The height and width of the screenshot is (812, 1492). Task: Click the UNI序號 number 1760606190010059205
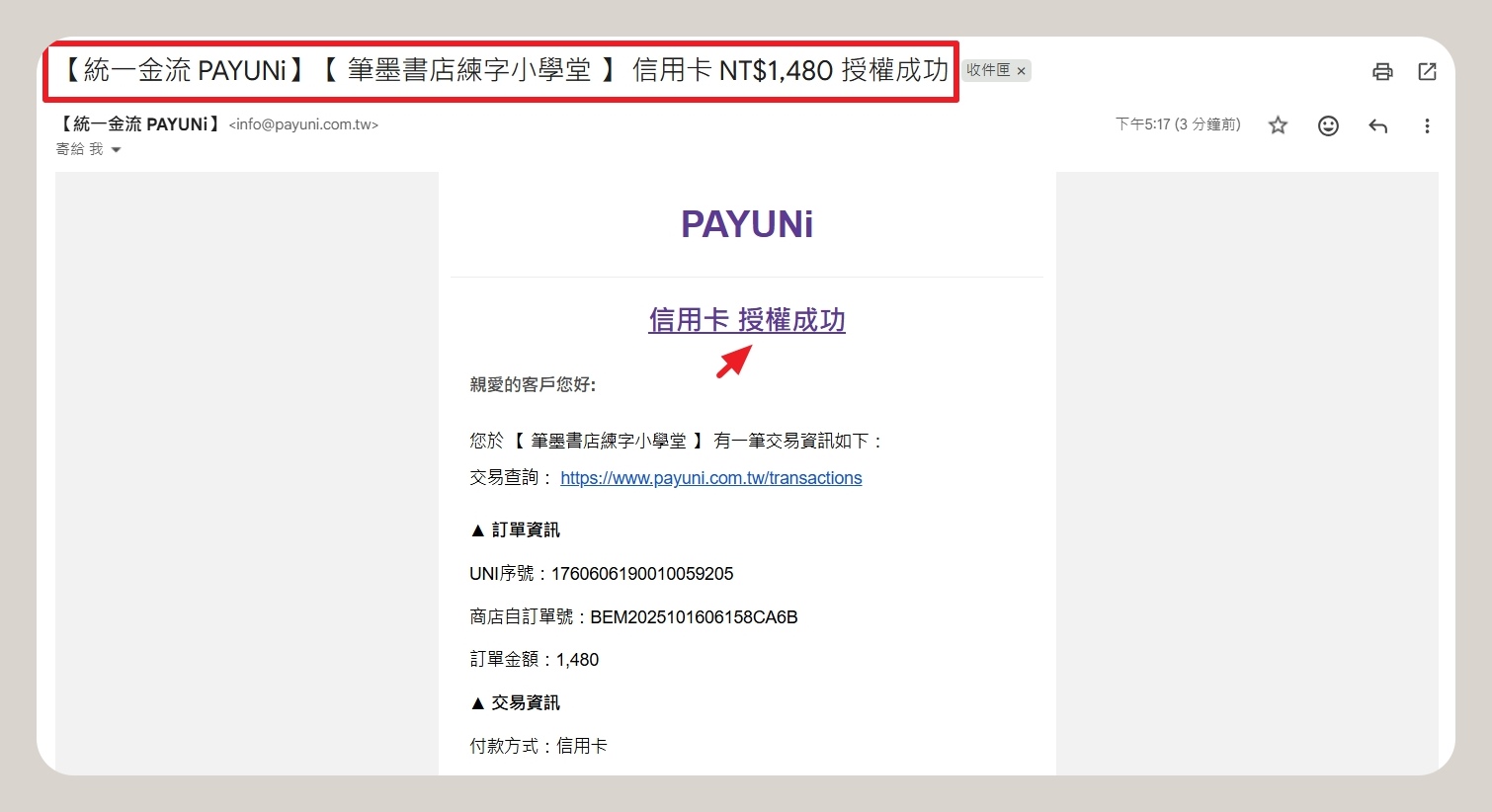pyautogui.click(x=641, y=574)
